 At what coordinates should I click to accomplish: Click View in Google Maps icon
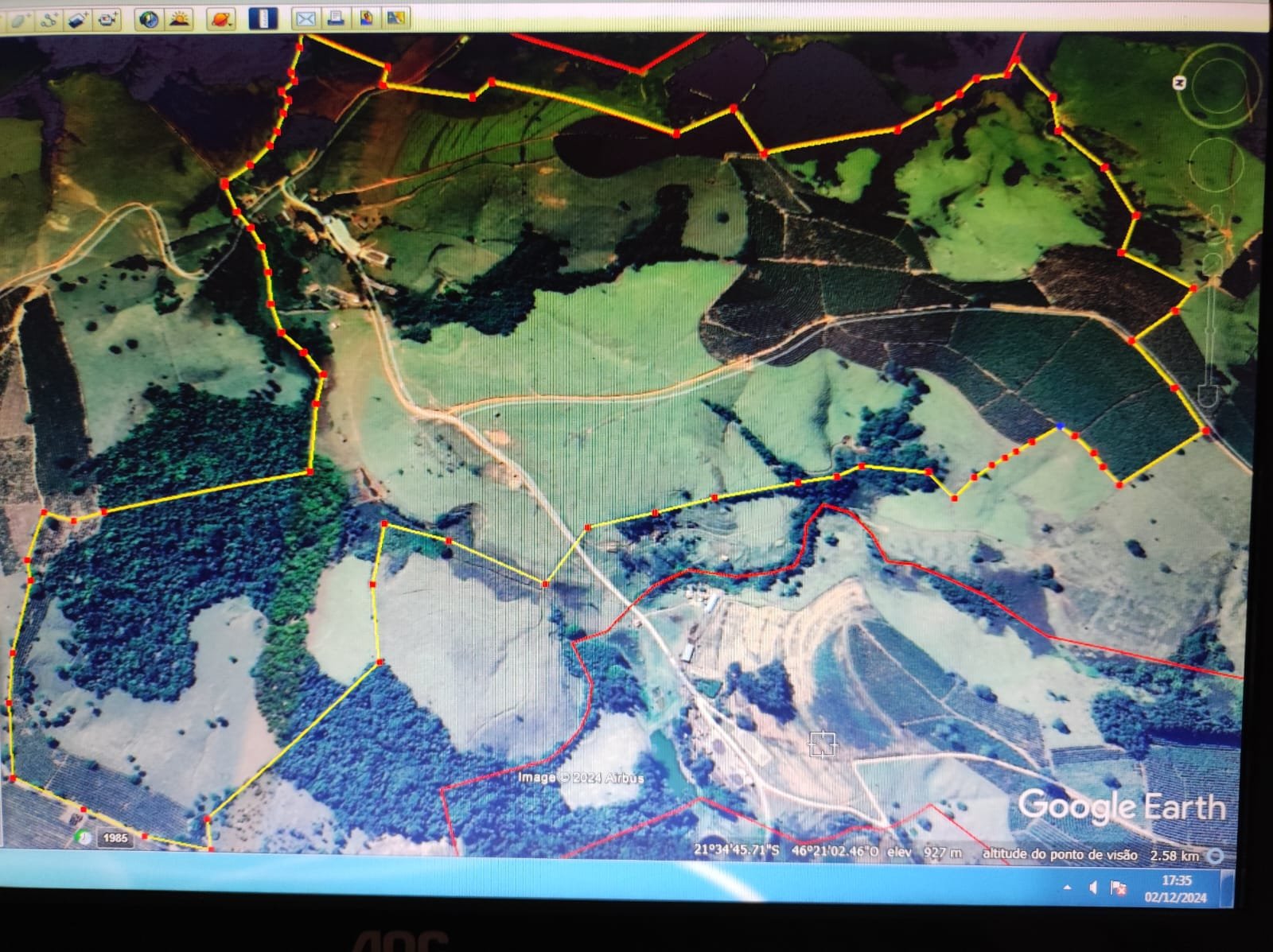395,17
